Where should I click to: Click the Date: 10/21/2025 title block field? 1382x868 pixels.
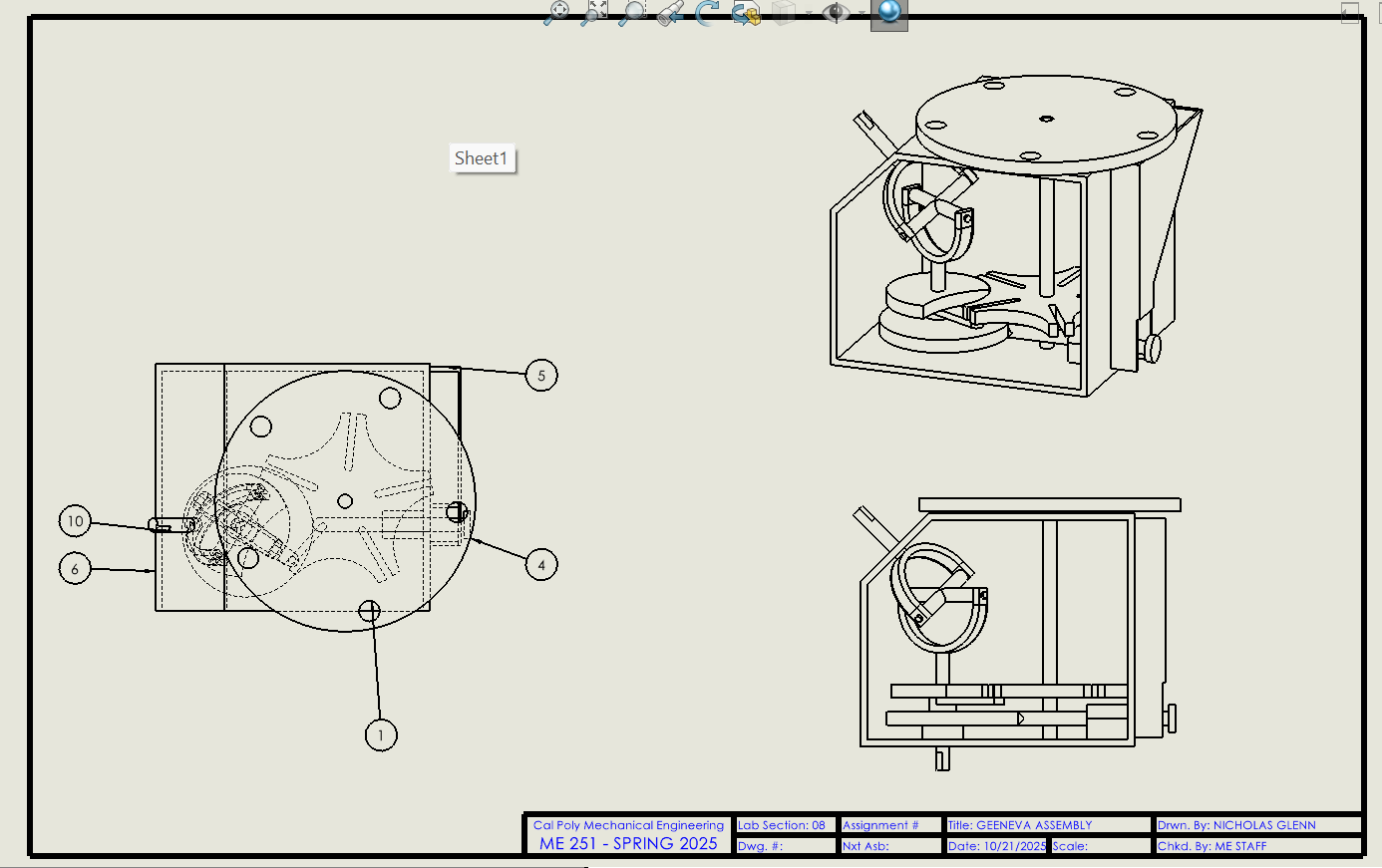tap(996, 846)
